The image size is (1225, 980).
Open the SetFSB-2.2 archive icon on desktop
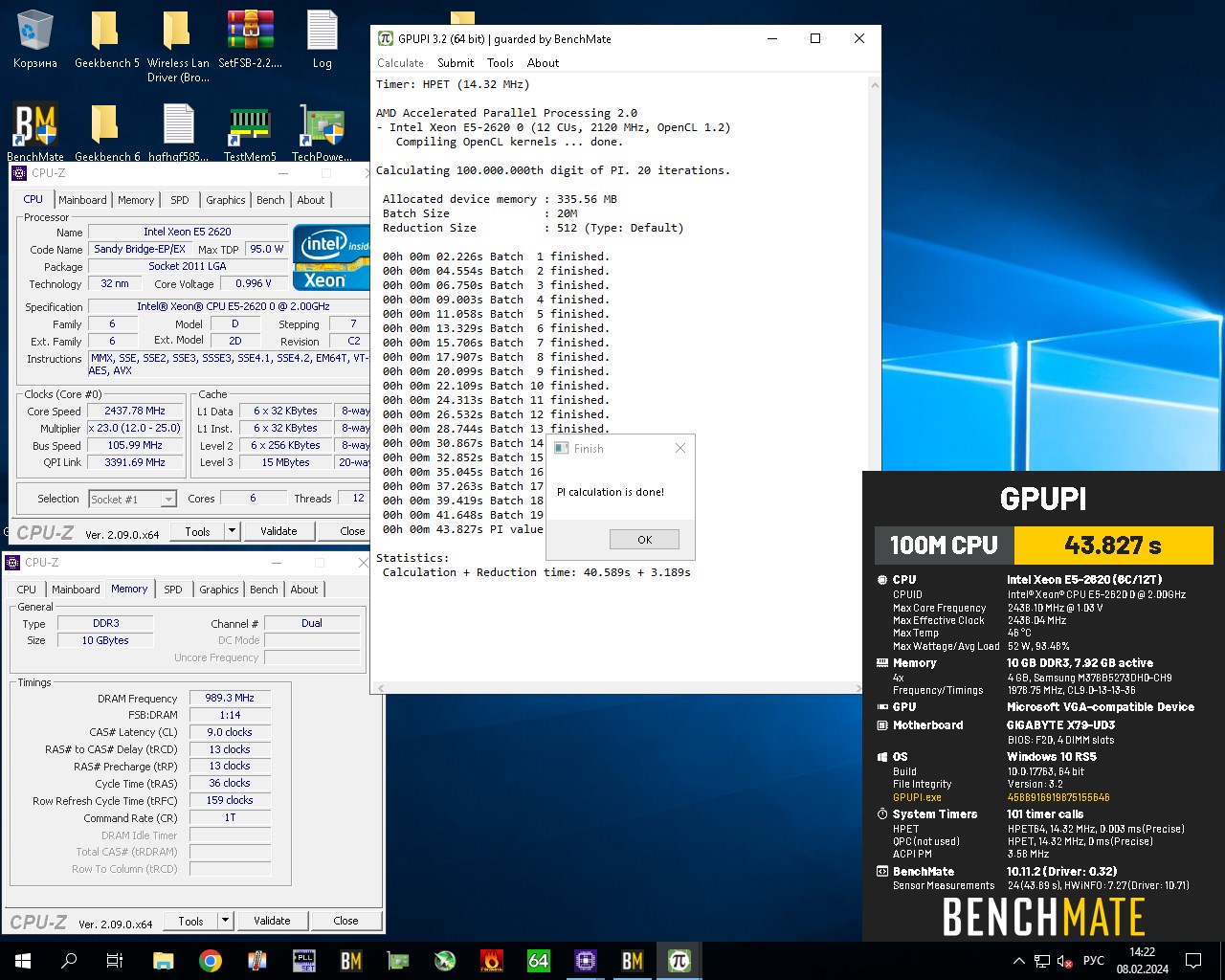(250, 40)
